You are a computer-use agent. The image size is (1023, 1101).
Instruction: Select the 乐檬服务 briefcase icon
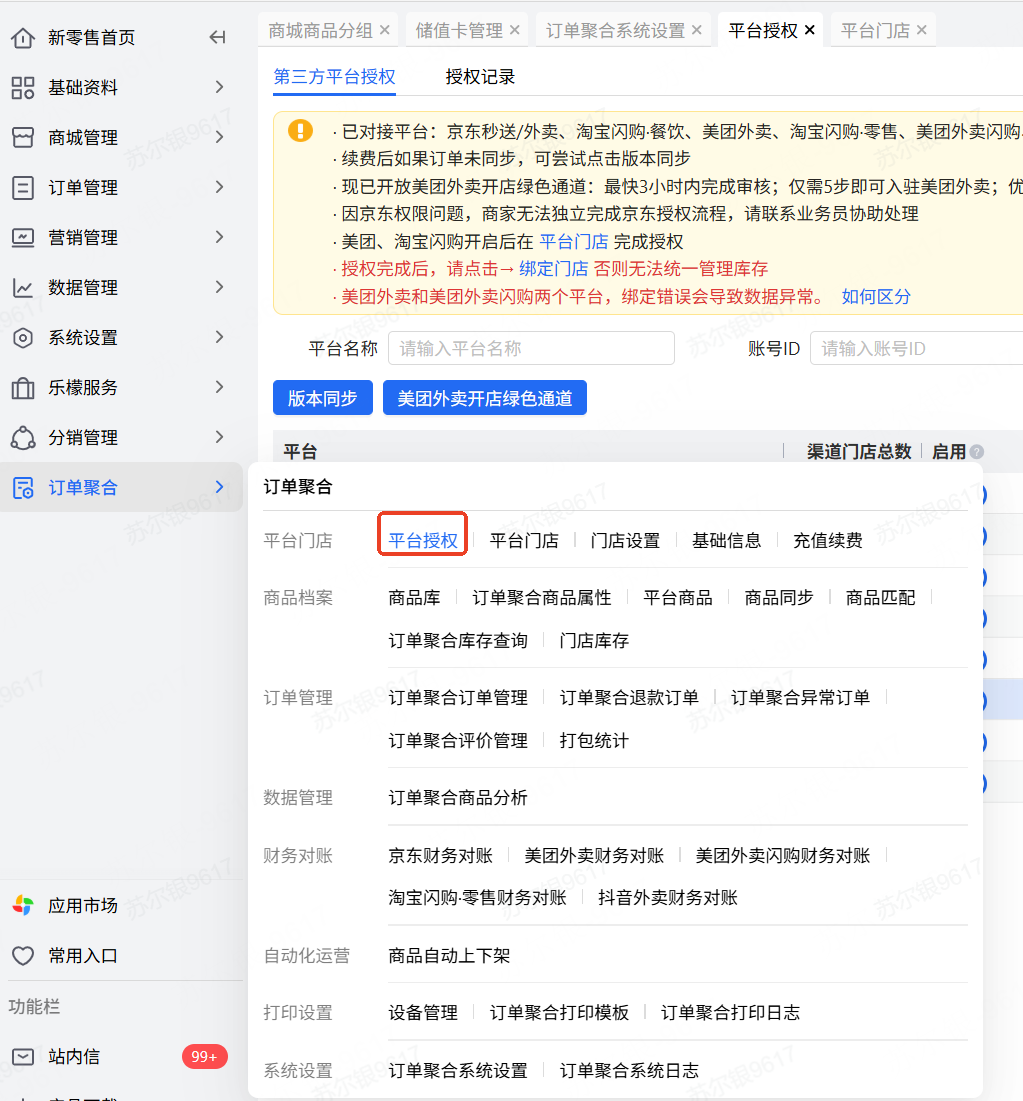[x=22, y=388]
